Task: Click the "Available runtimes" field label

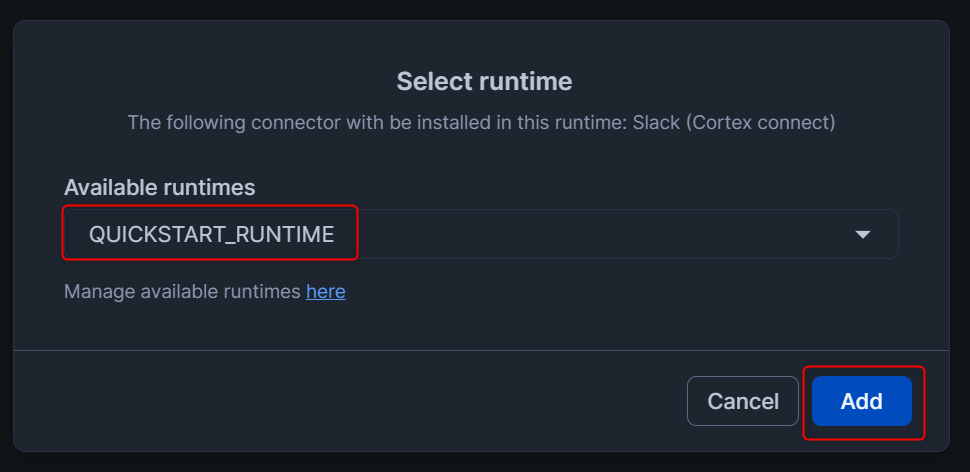Action: click(159, 187)
